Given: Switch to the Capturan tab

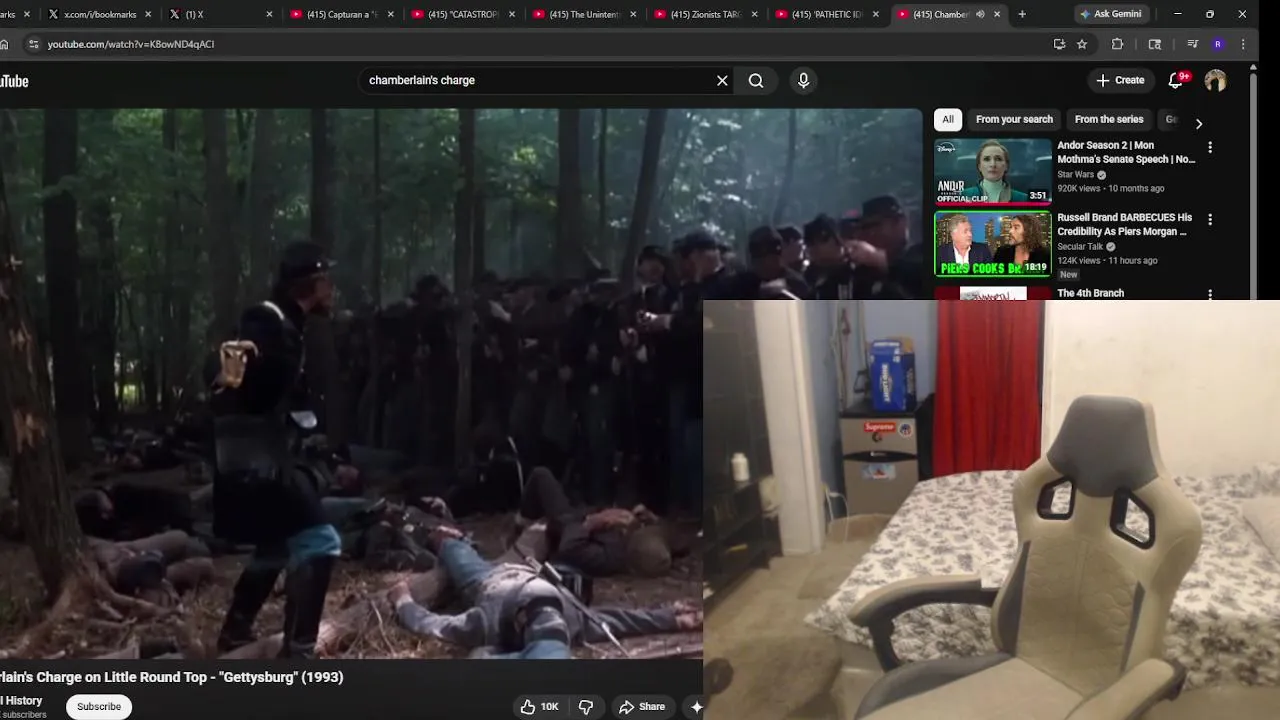Looking at the screenshot, I should pyautogui.click(x=340, y=14).
